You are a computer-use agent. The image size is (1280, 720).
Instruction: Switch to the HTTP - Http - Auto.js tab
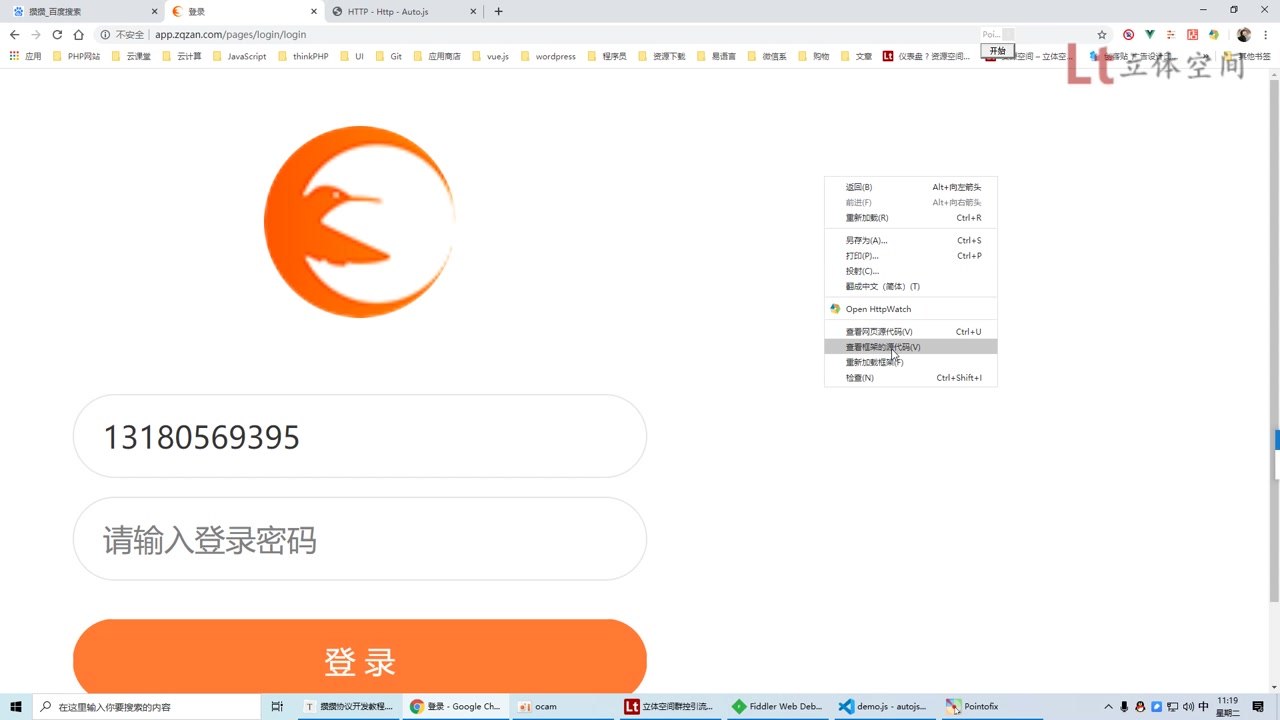pyautogui.click(x=404, y=11)
